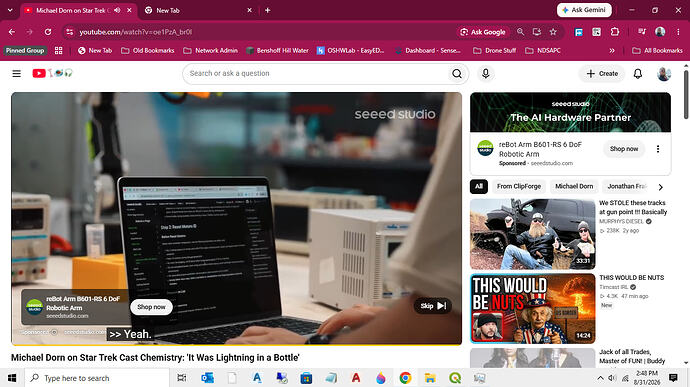Open the Drone Stuff bookmarks folder

(x=495, y=51)
